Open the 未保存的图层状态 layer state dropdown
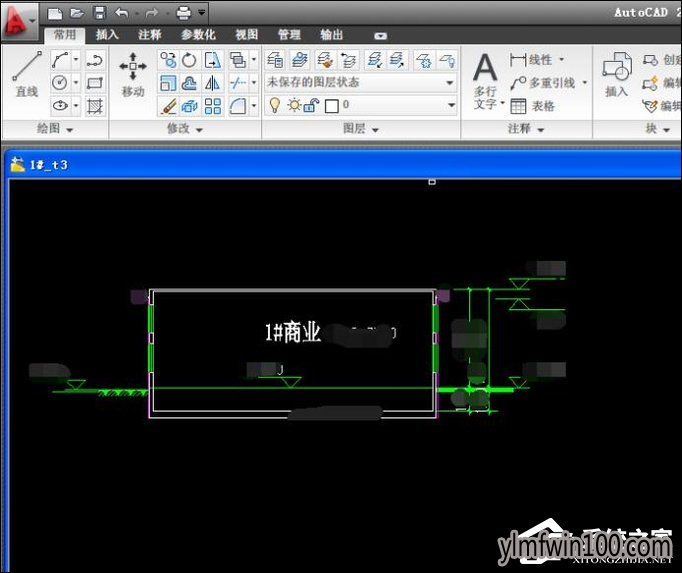The image size is (682, 573). click(x=361, y=82)
